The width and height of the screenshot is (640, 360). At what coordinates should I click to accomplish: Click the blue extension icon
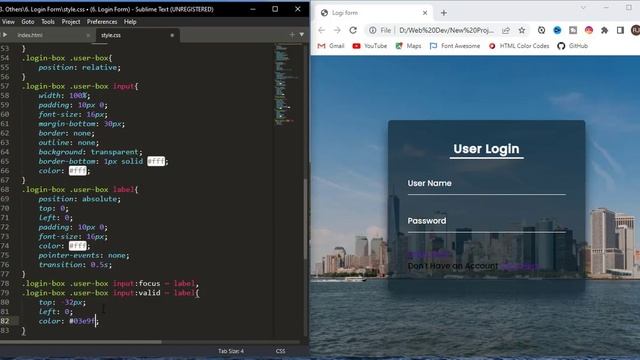tap(557, 30)
